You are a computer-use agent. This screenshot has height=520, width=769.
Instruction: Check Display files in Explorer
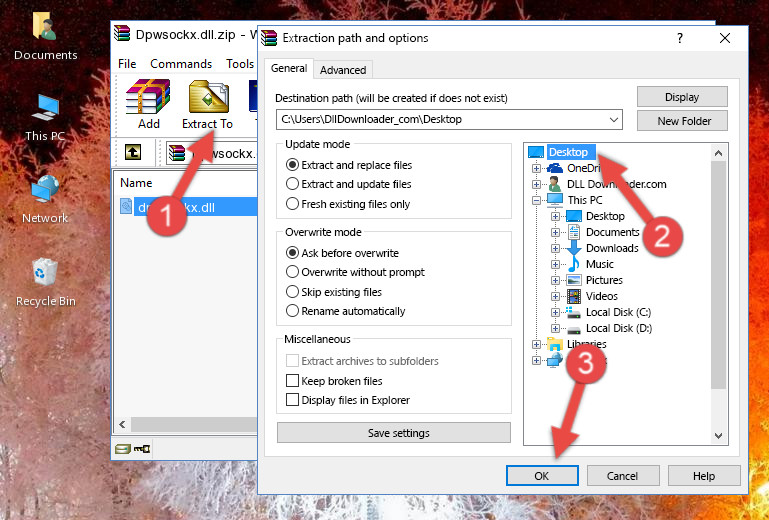coord(293,400)
